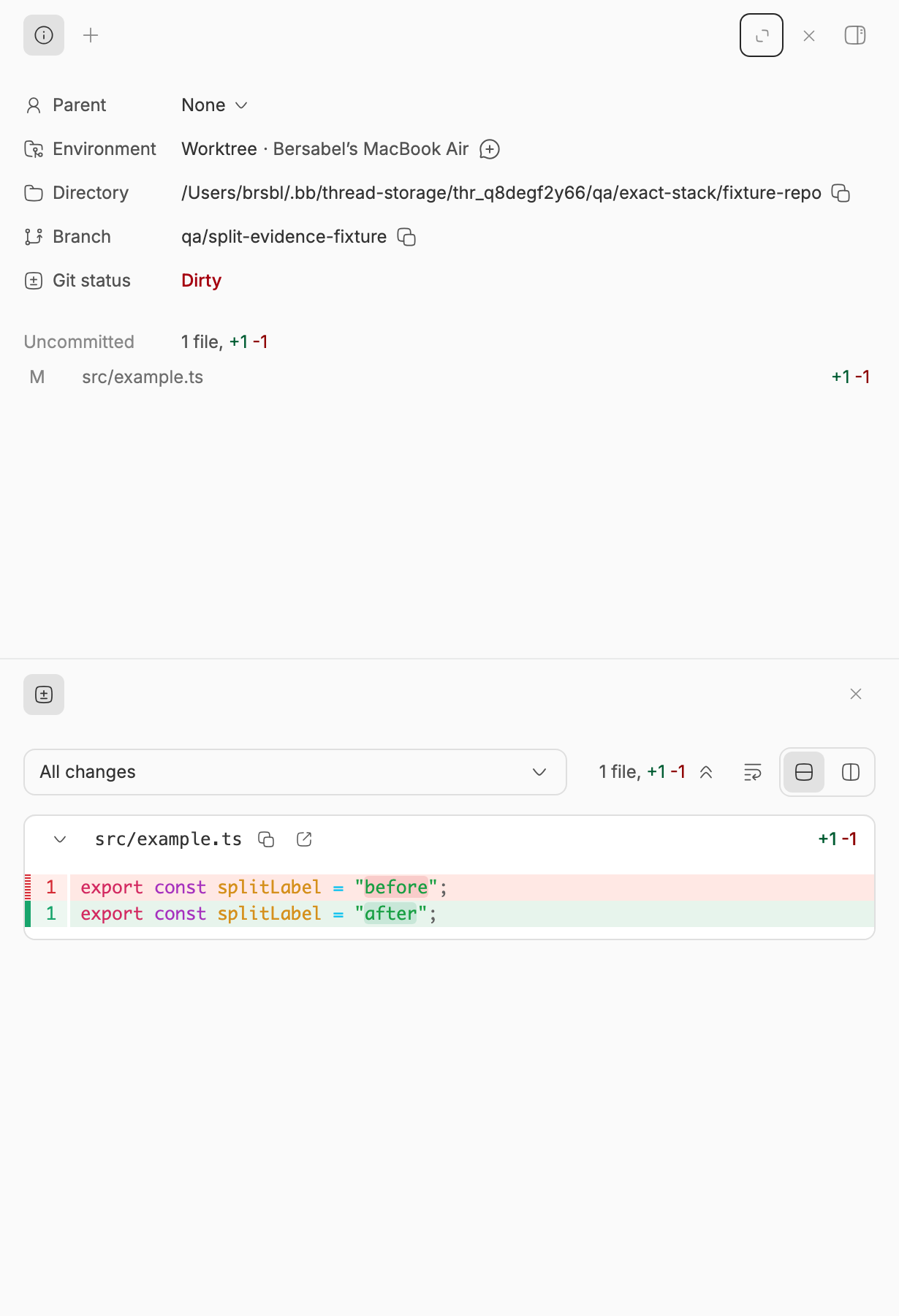Click the +1 -1 count in diff file header
The image size is (899, 1316).
pos(837,839)
